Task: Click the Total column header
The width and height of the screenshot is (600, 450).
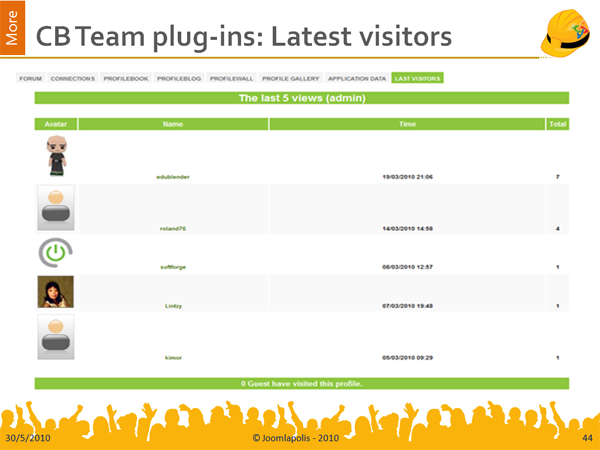Action: coord(558,124)
